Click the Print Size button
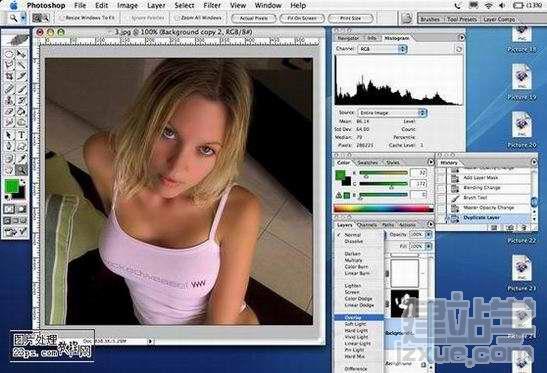547x373 pixels. tap(350, 18)
